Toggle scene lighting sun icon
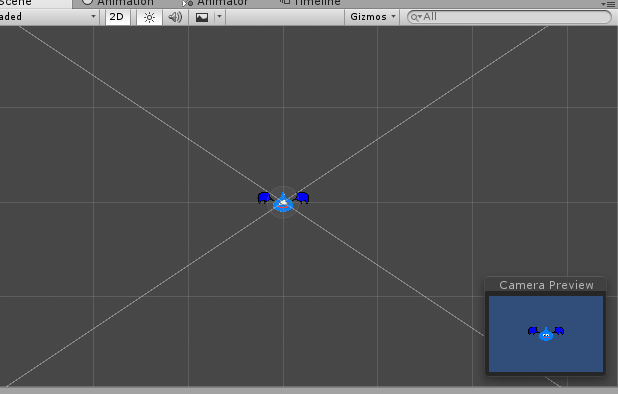This screenshot has height=394, width=618. [x=149, y=17]
